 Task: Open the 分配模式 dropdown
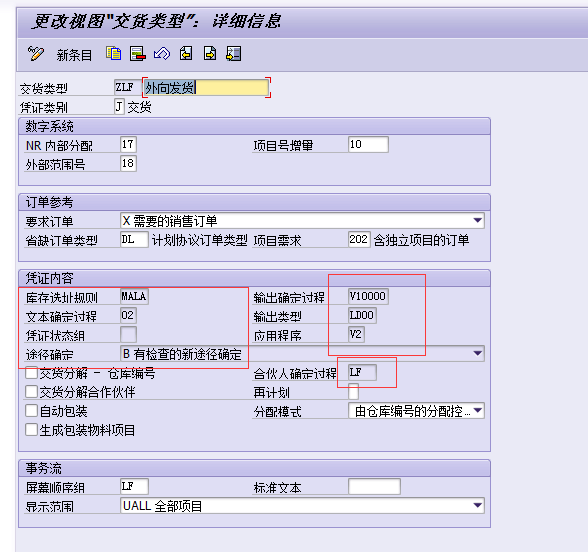pyautogui.click(x=416, y=411)
